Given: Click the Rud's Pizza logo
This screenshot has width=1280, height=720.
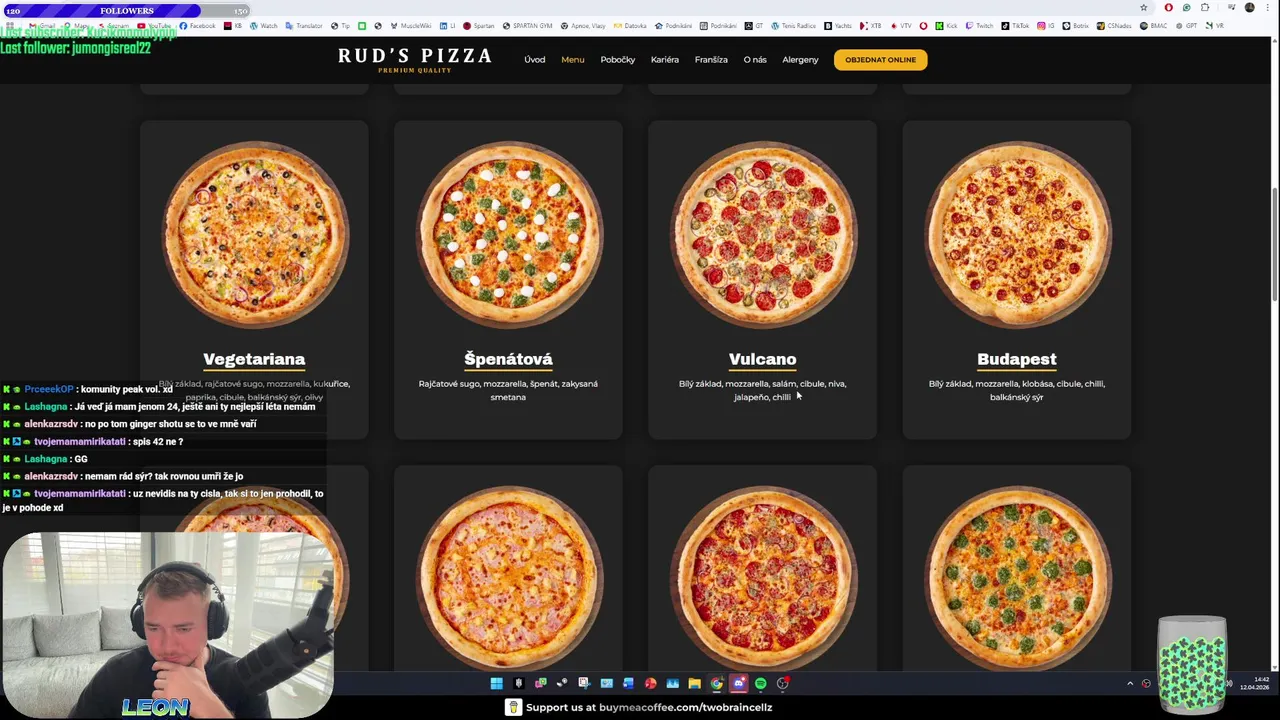Looking at the screenshot, I should (x=415, y=60).
